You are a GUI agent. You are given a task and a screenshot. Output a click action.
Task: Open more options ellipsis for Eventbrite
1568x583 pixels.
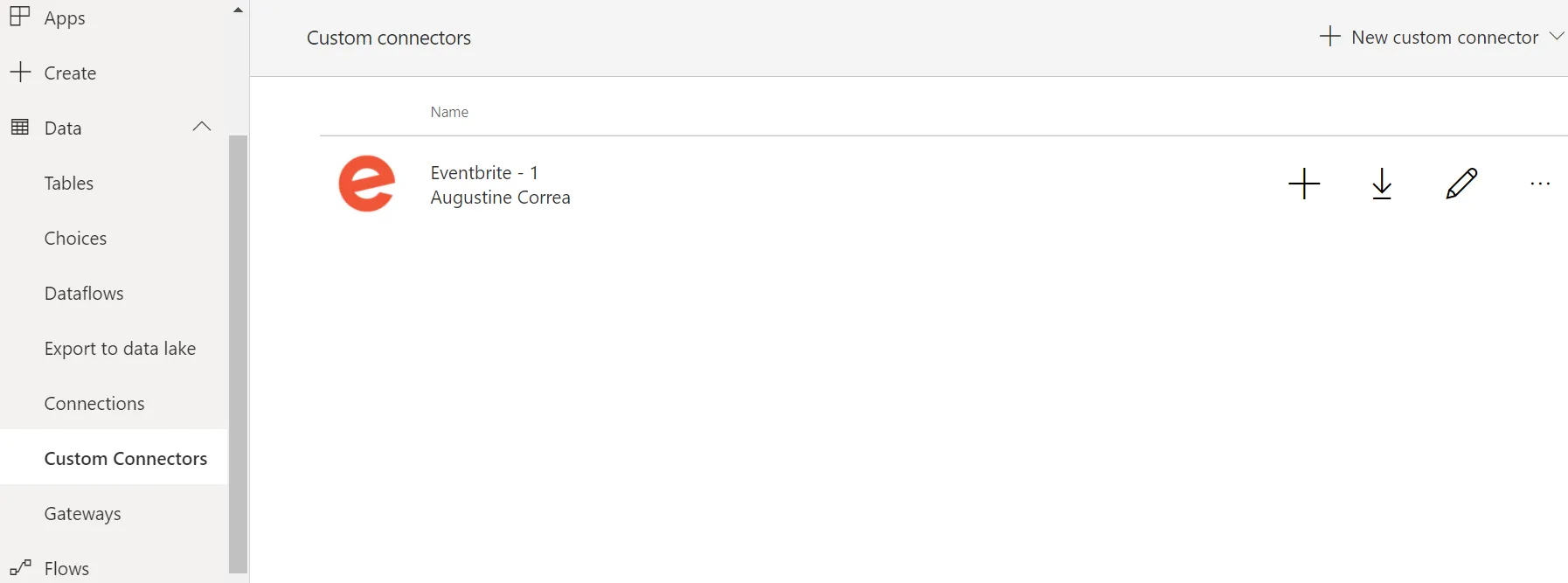[1540, 184]
